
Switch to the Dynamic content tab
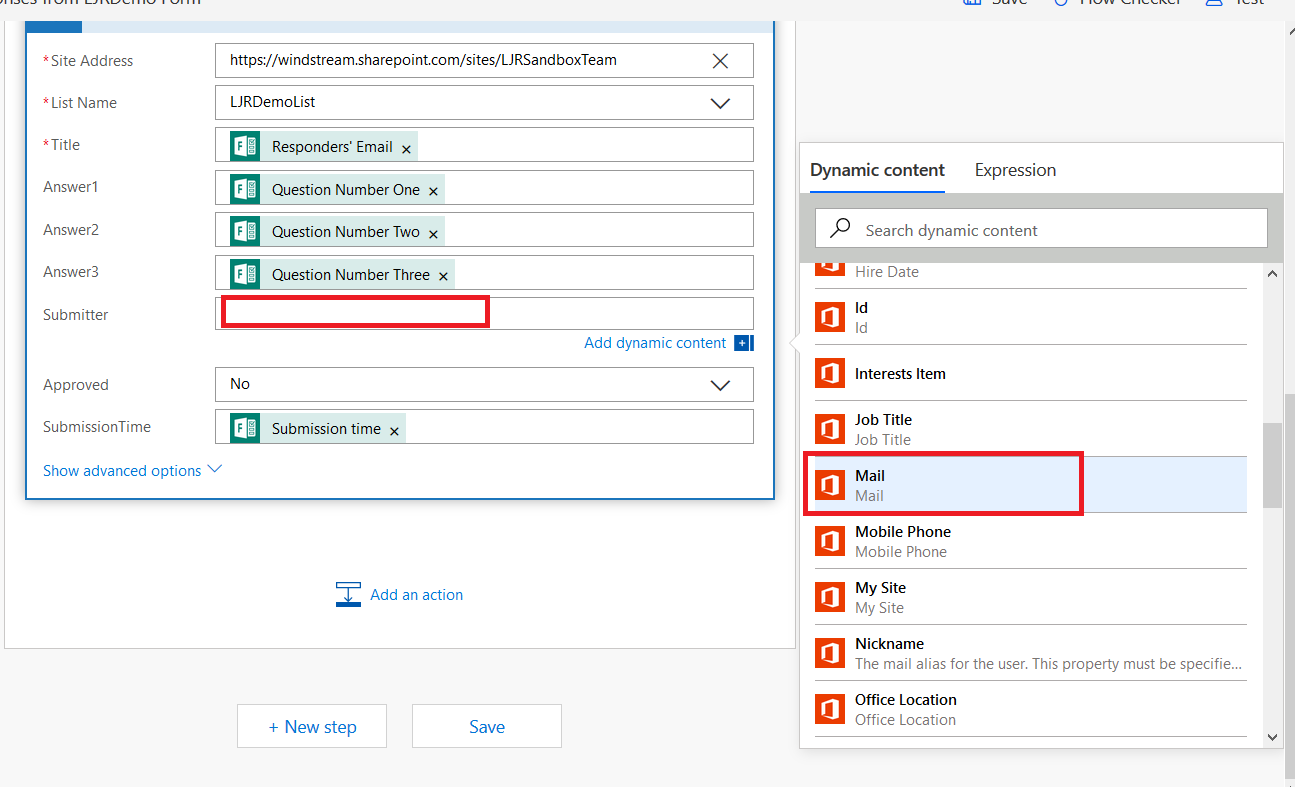pos(877,170)
